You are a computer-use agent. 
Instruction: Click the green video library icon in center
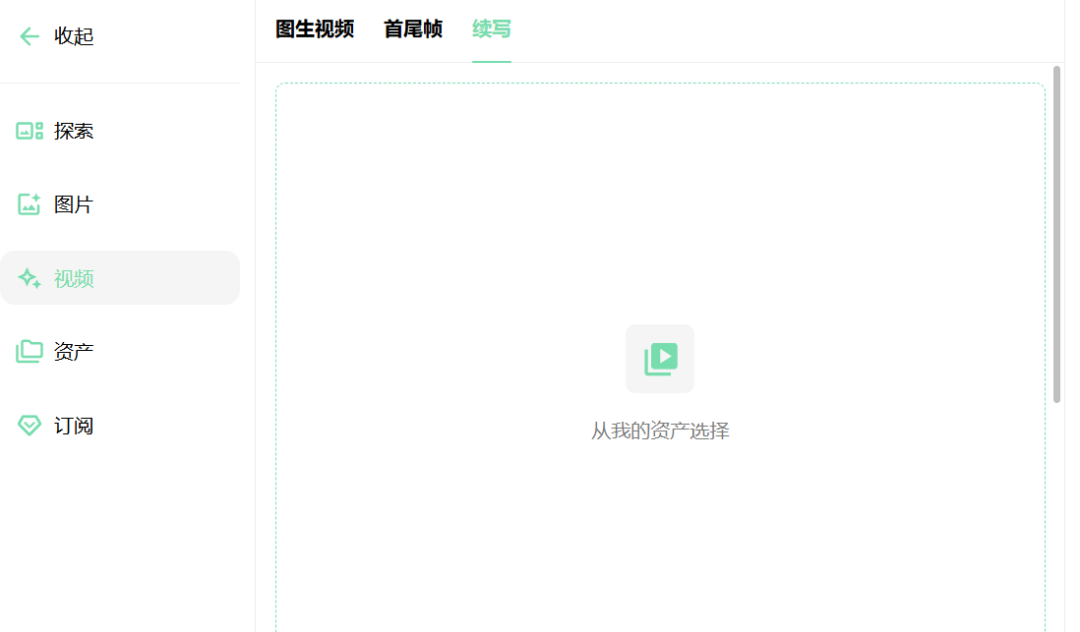pyautogui.click(x=659, y=358)
